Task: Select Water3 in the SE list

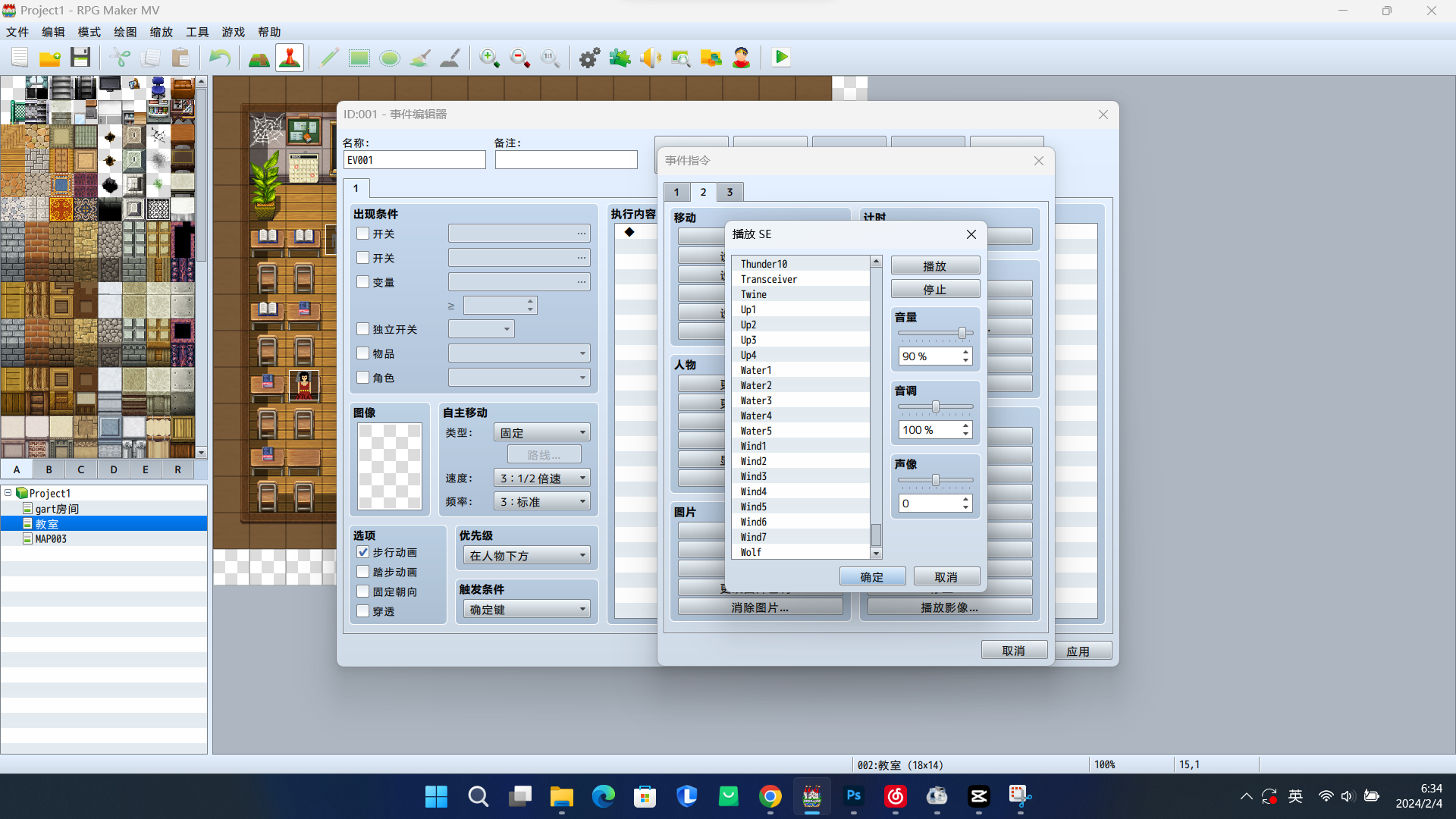Action: pyautogui.click(x=800, y=400)
